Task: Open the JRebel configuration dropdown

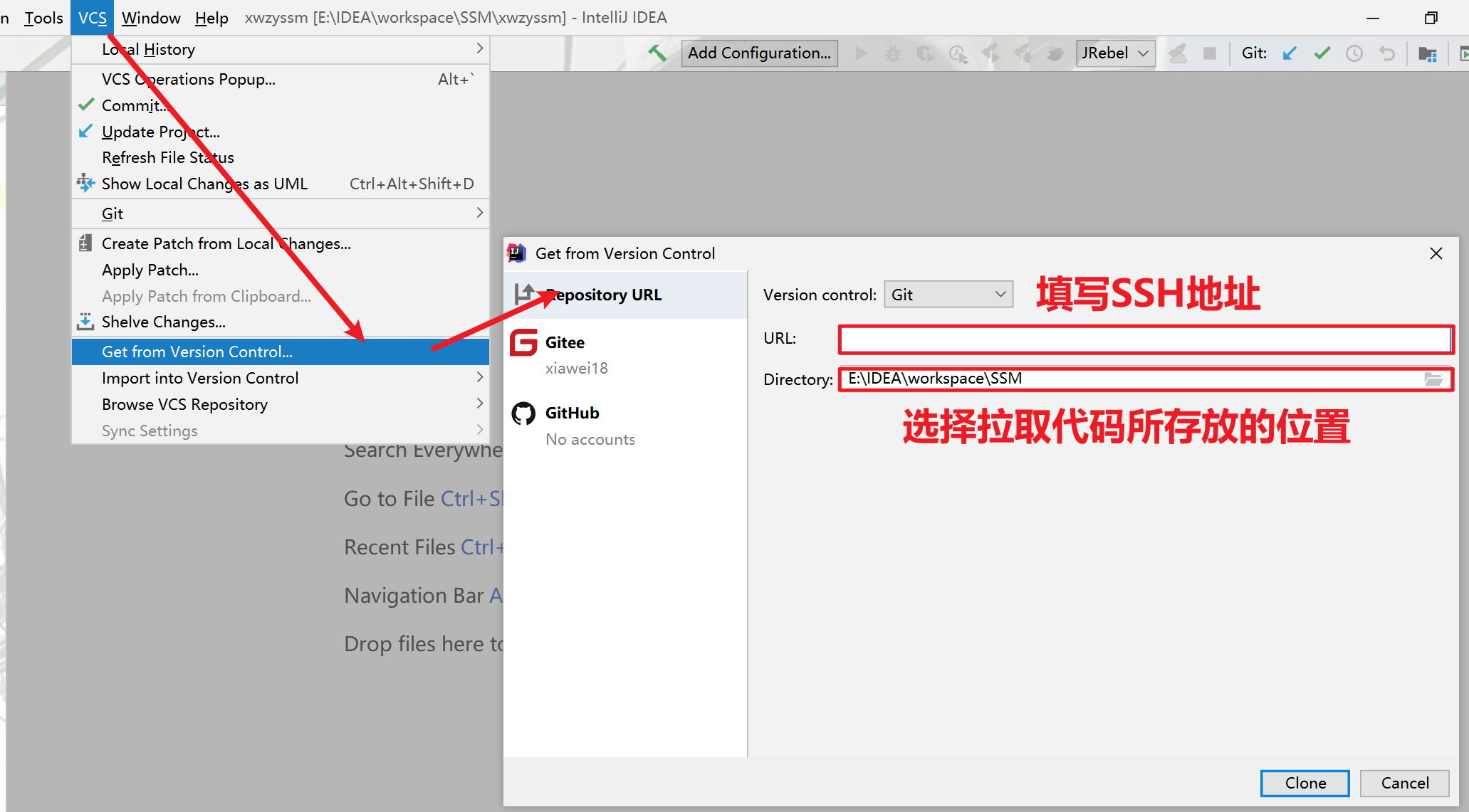Action: point(1115,53)
